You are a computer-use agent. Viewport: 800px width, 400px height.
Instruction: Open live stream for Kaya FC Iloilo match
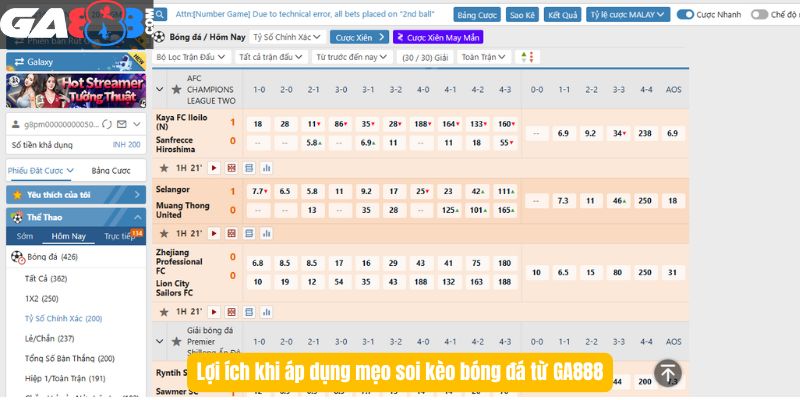click(214, 168)
